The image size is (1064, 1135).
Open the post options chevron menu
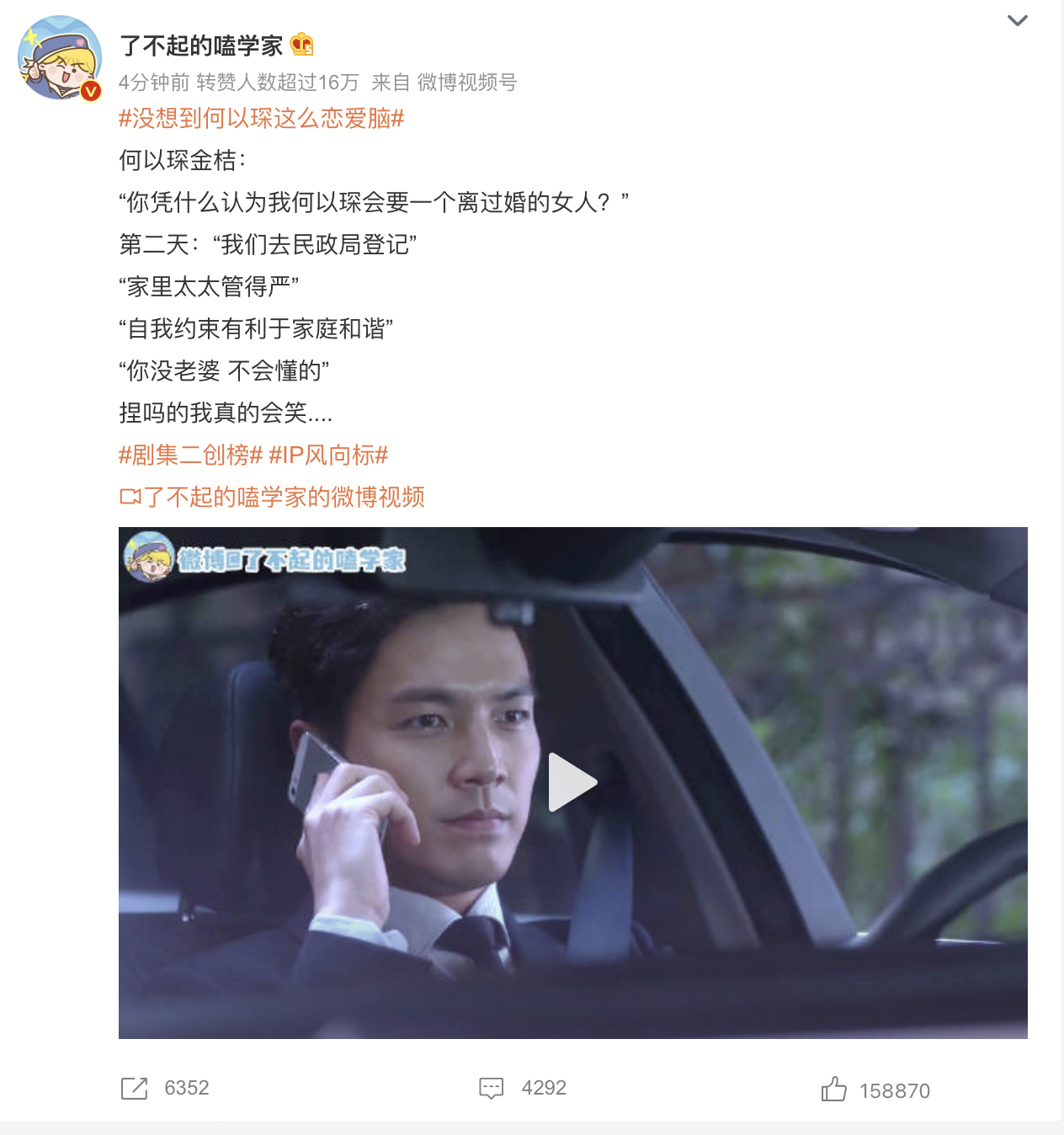click(x=1018, y=20)
